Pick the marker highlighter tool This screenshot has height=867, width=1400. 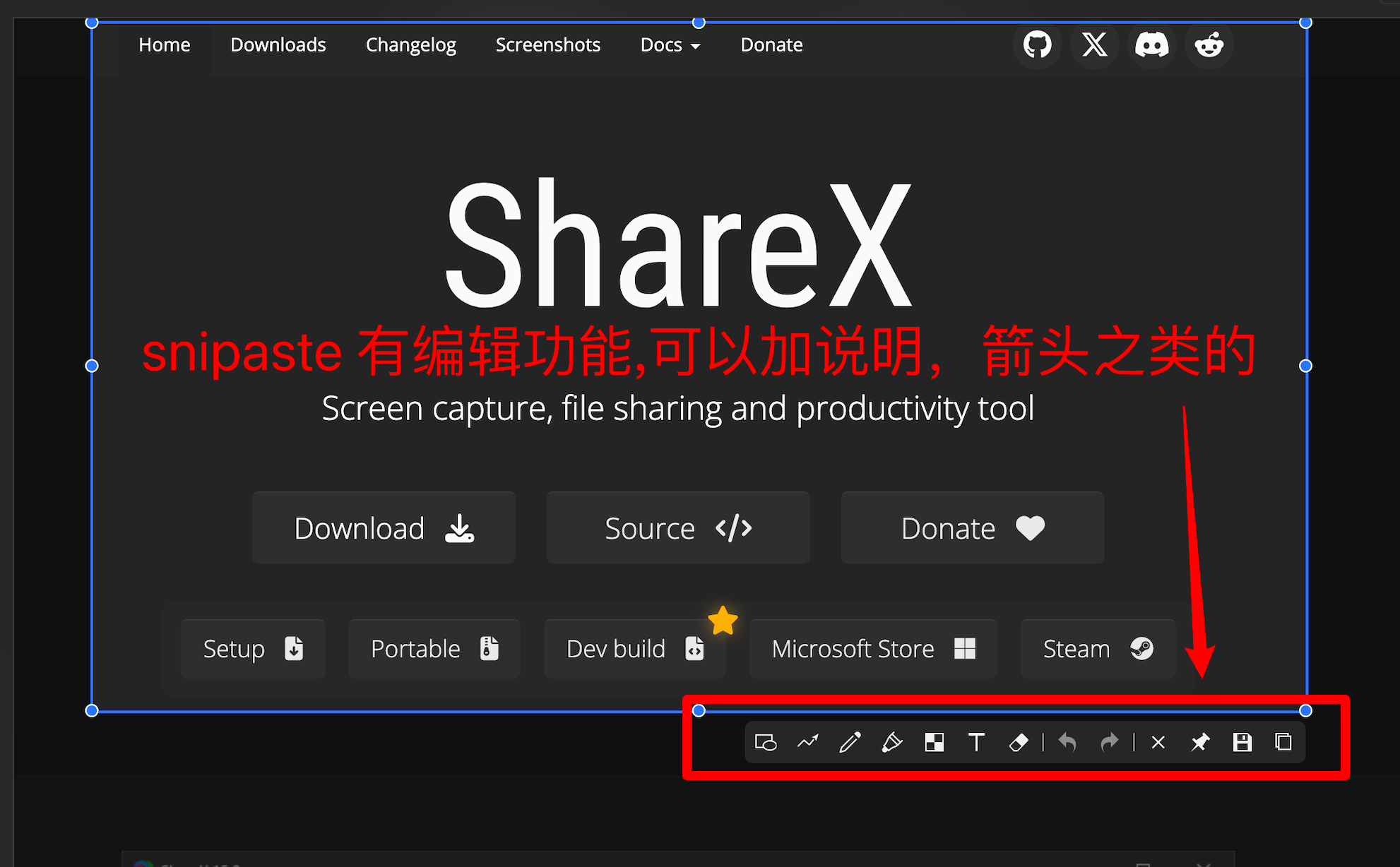click(892, 742)
